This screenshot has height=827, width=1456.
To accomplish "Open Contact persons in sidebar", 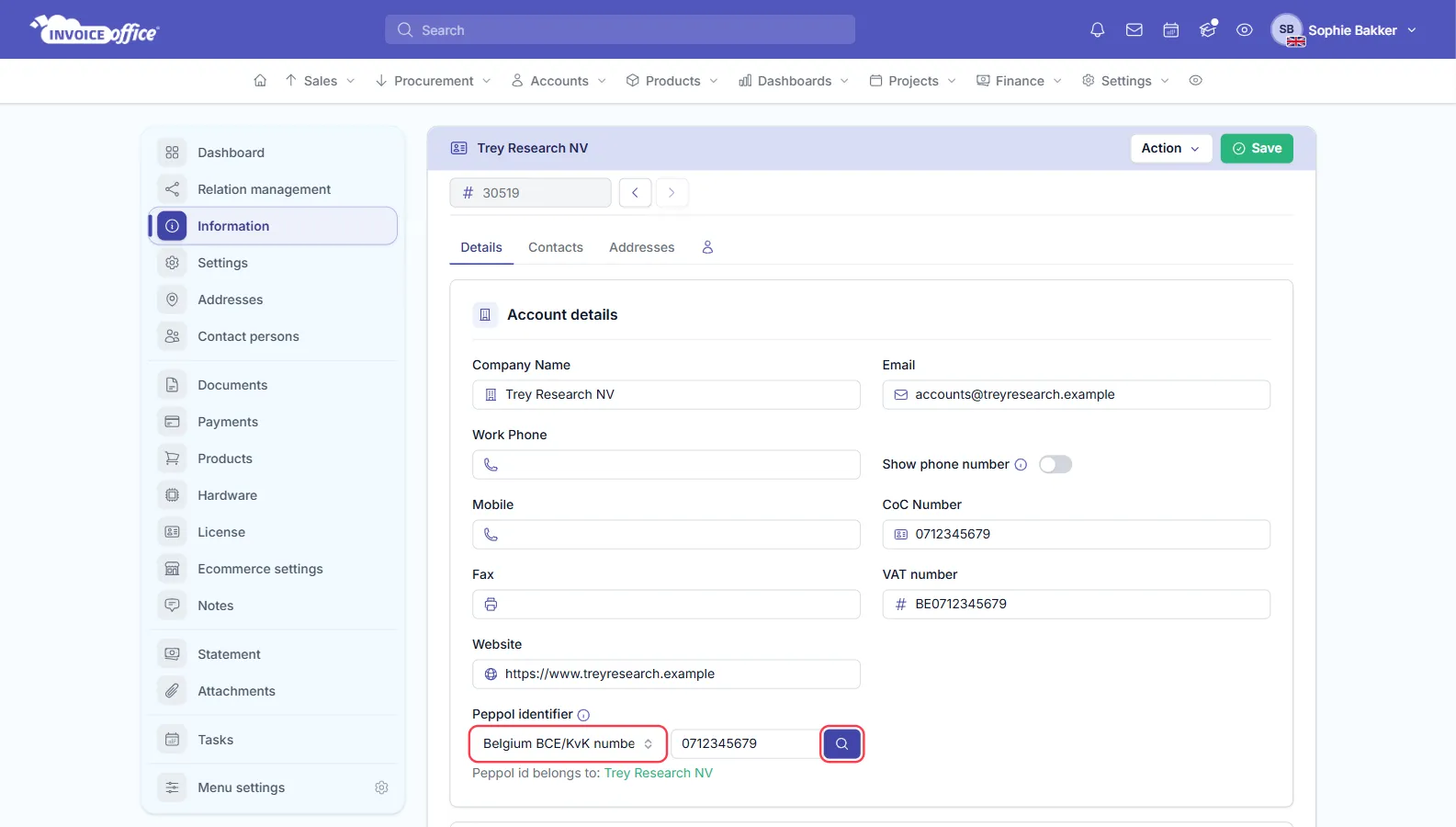I will pyautogui.click(x=273, y=336).
